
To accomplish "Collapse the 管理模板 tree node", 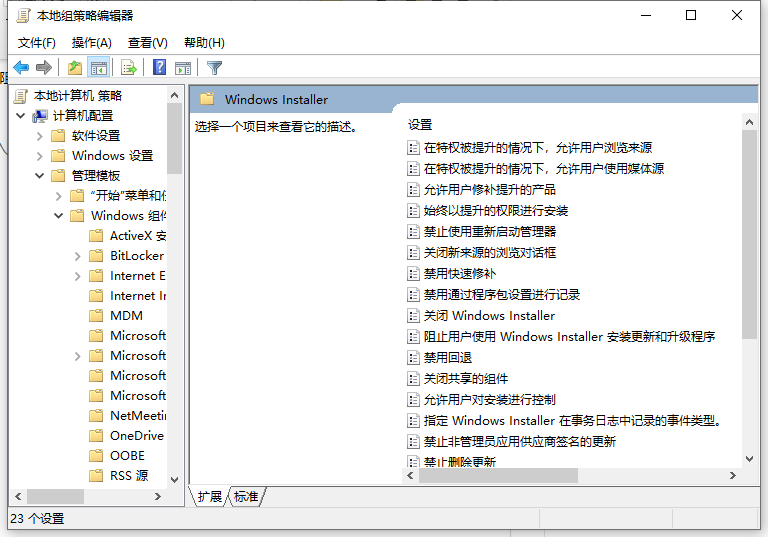I will (40, 176).
